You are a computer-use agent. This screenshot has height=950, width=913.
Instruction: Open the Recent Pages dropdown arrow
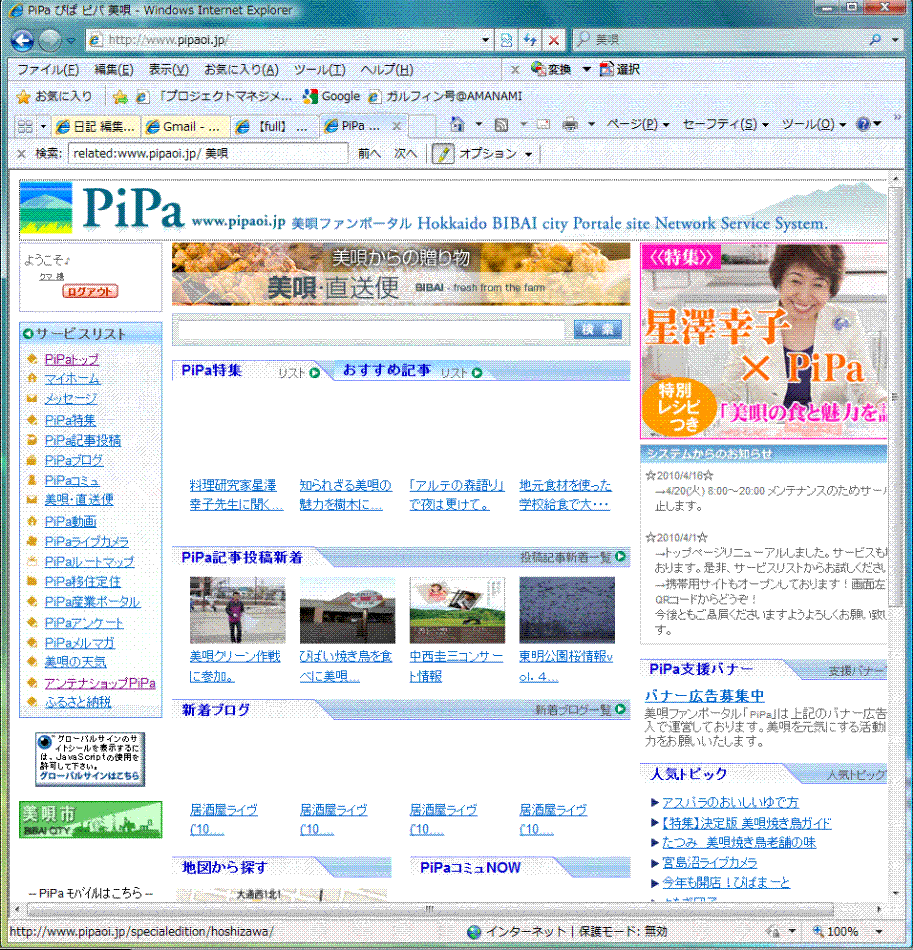pyautogui.click(x=71, y=41)
